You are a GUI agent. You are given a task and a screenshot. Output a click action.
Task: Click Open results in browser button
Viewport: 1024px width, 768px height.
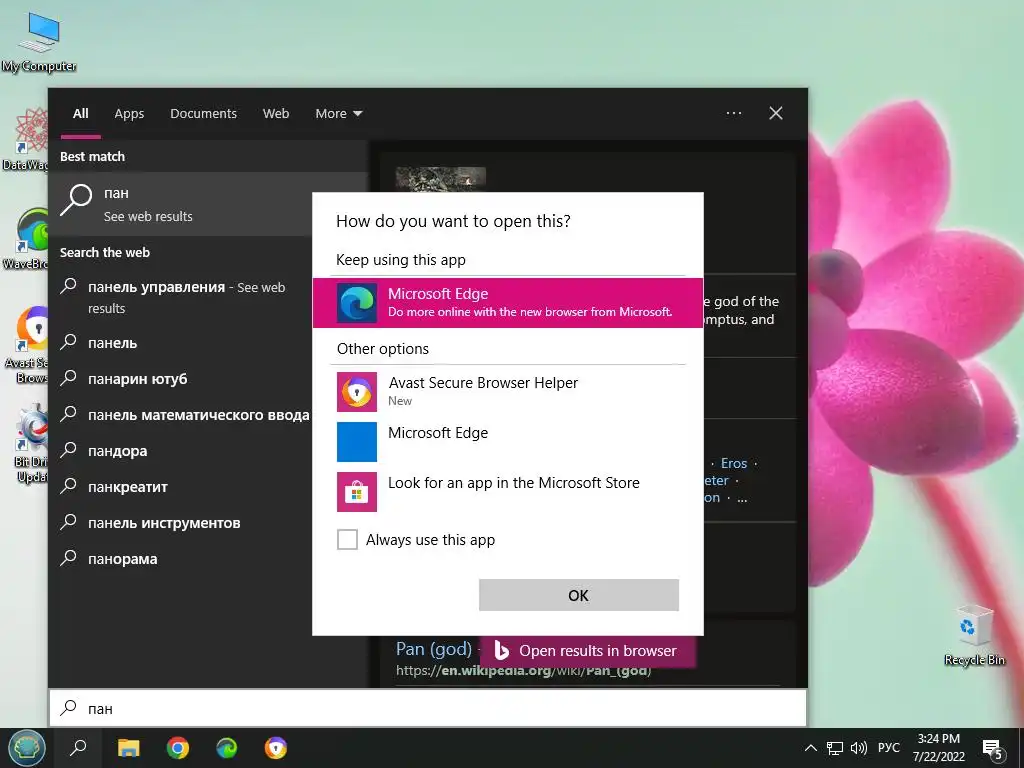click(588, 650)
